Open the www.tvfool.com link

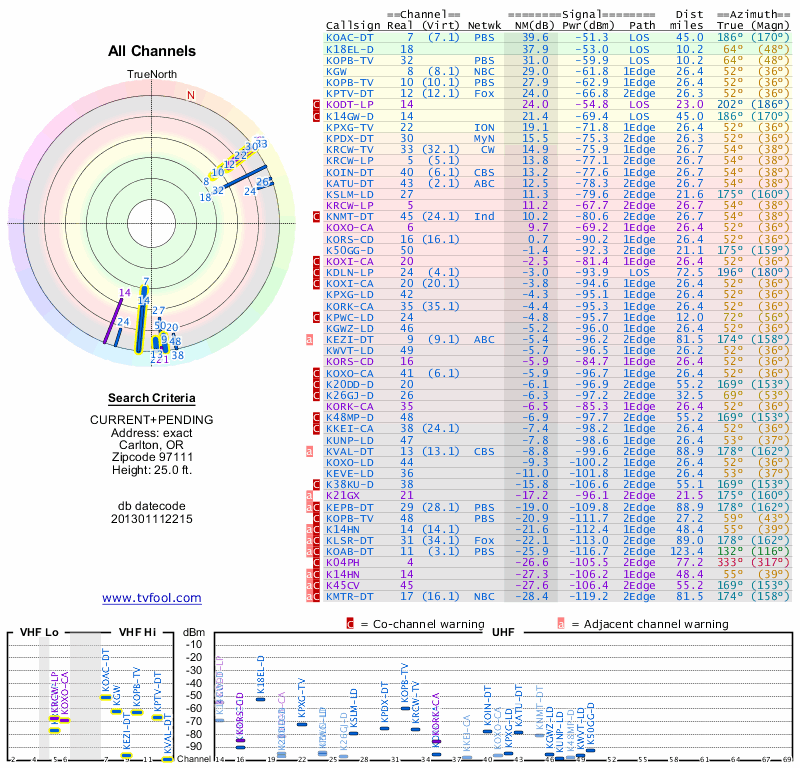point(151,598)
